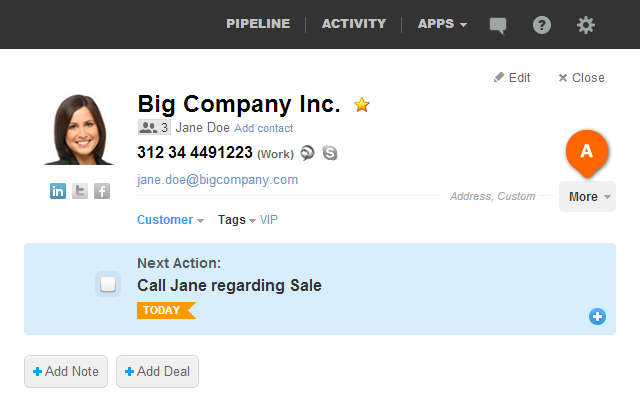Go to the Pipeline tab
This screenshot has width=640, height=399.
click(258, 24)
